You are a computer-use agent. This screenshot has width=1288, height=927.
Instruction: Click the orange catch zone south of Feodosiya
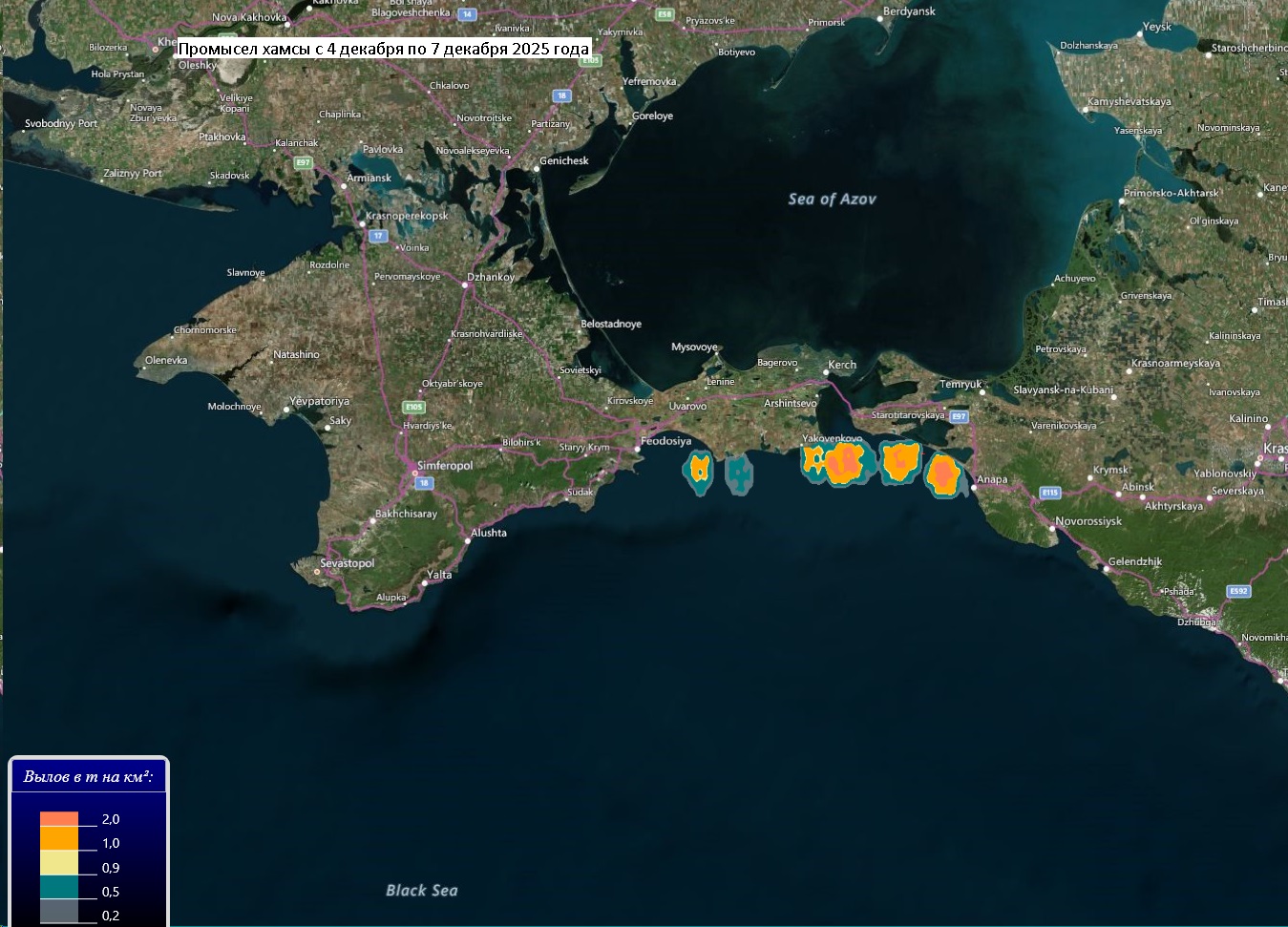tap(700, 471)
